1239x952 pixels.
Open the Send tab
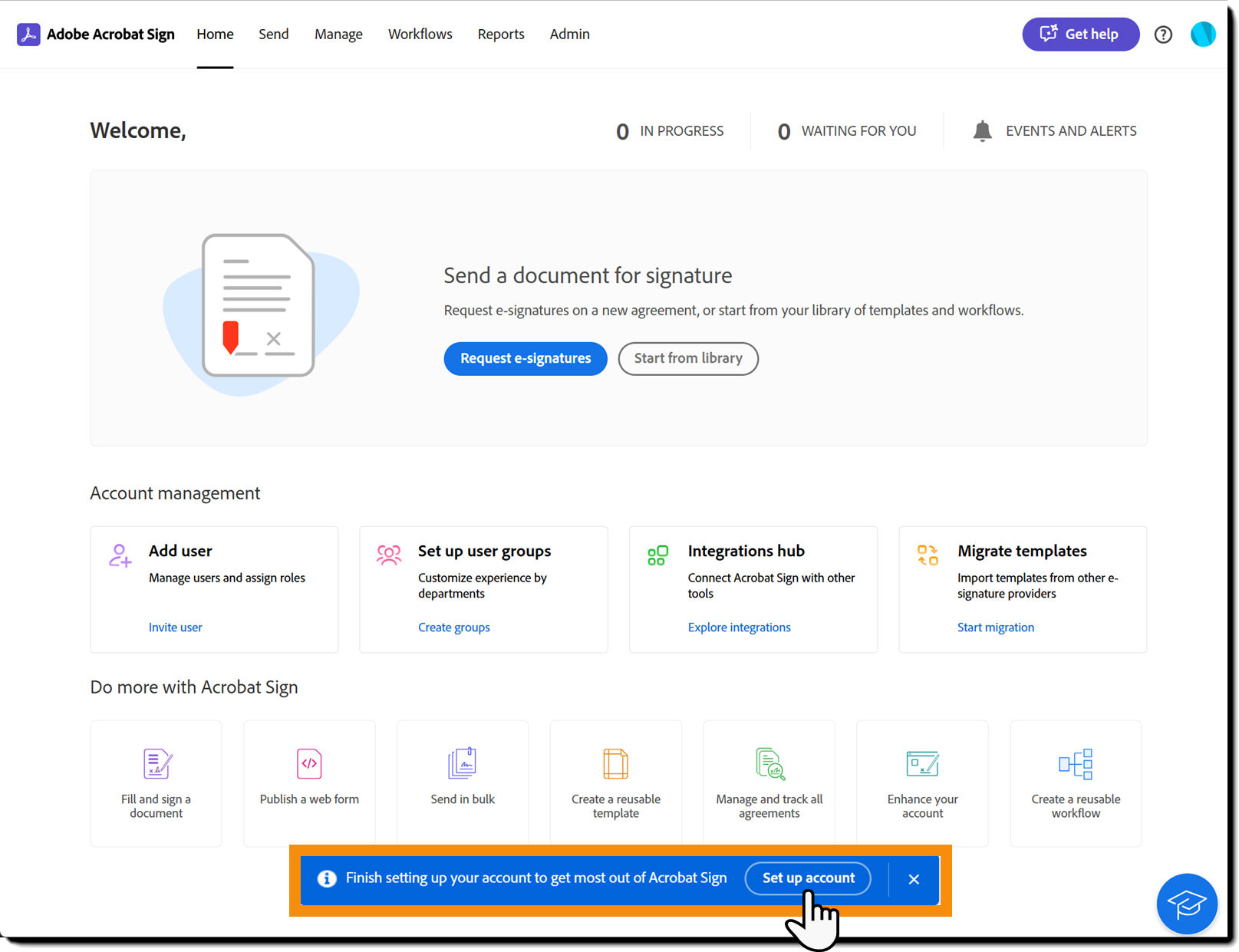(x=274, y=35)
